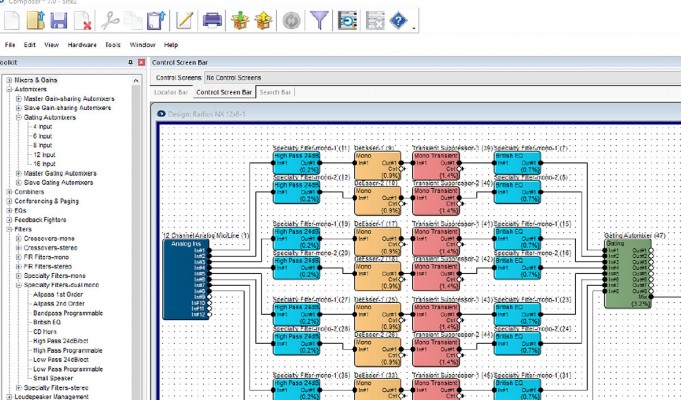The image size is (681, 400).
Task: Click the control screen icon beside the funnel
Action: point(347,20)
